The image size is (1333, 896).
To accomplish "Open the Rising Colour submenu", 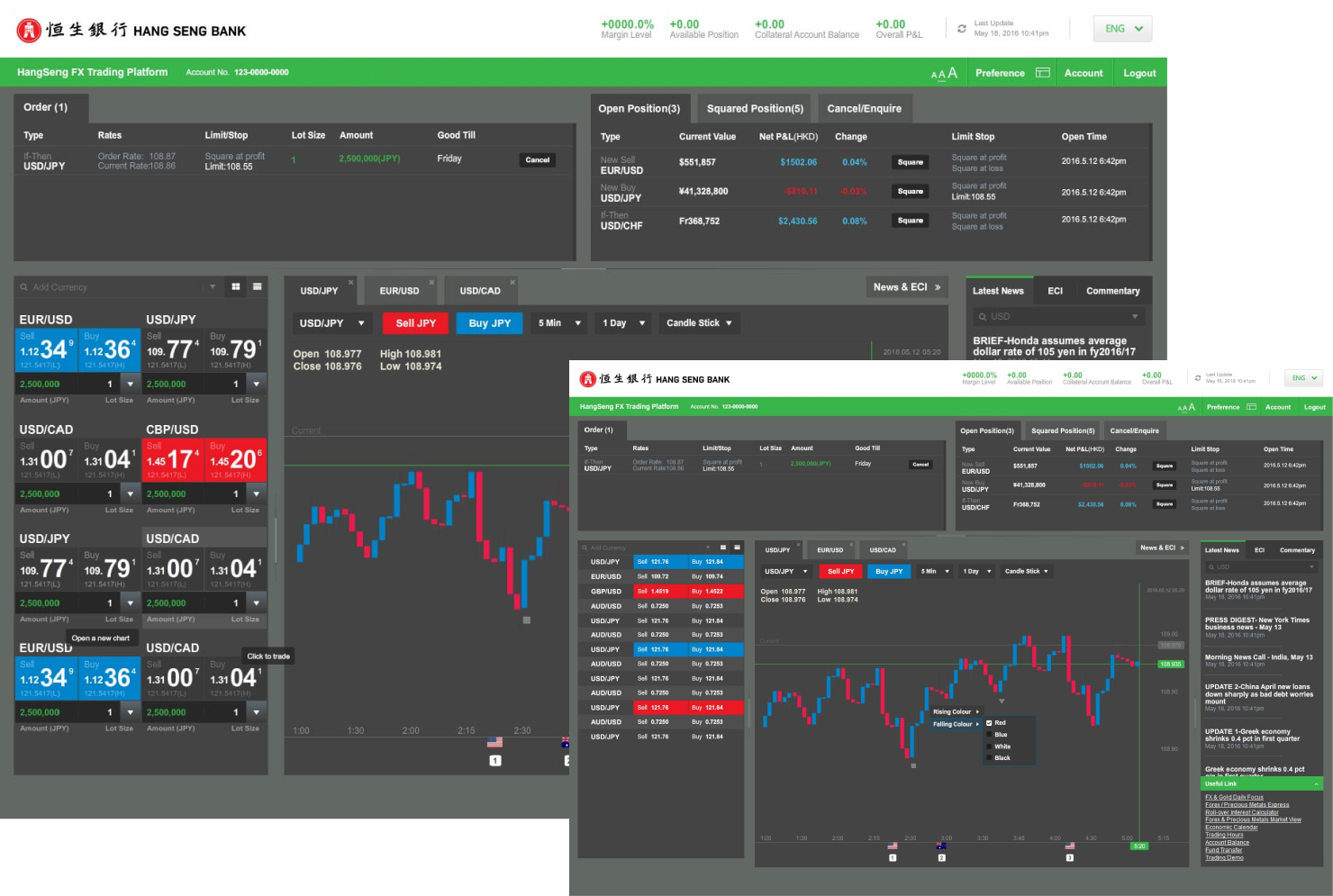I will [x=956, y=712].
